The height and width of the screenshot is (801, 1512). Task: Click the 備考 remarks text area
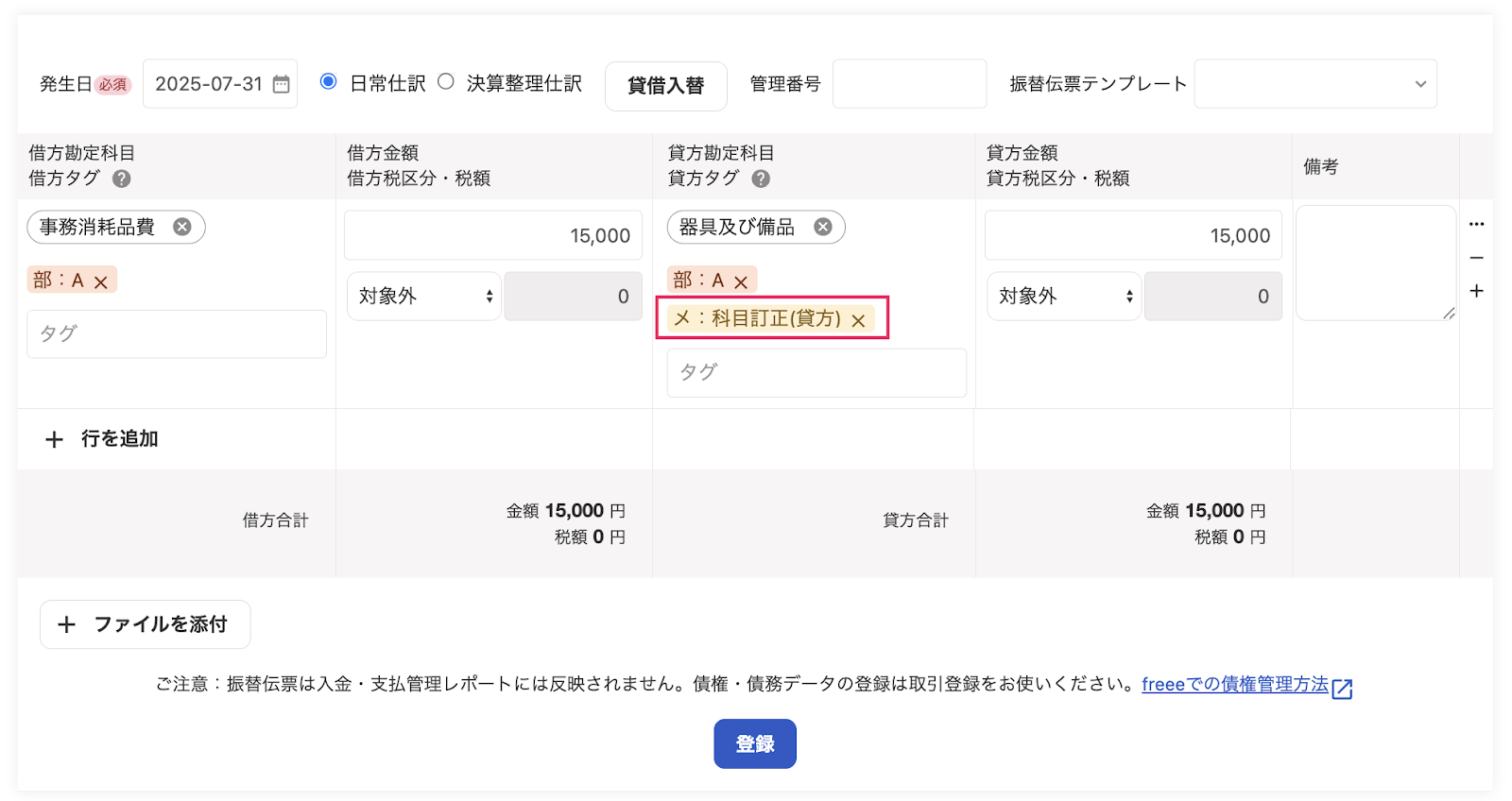(1376, 264)
